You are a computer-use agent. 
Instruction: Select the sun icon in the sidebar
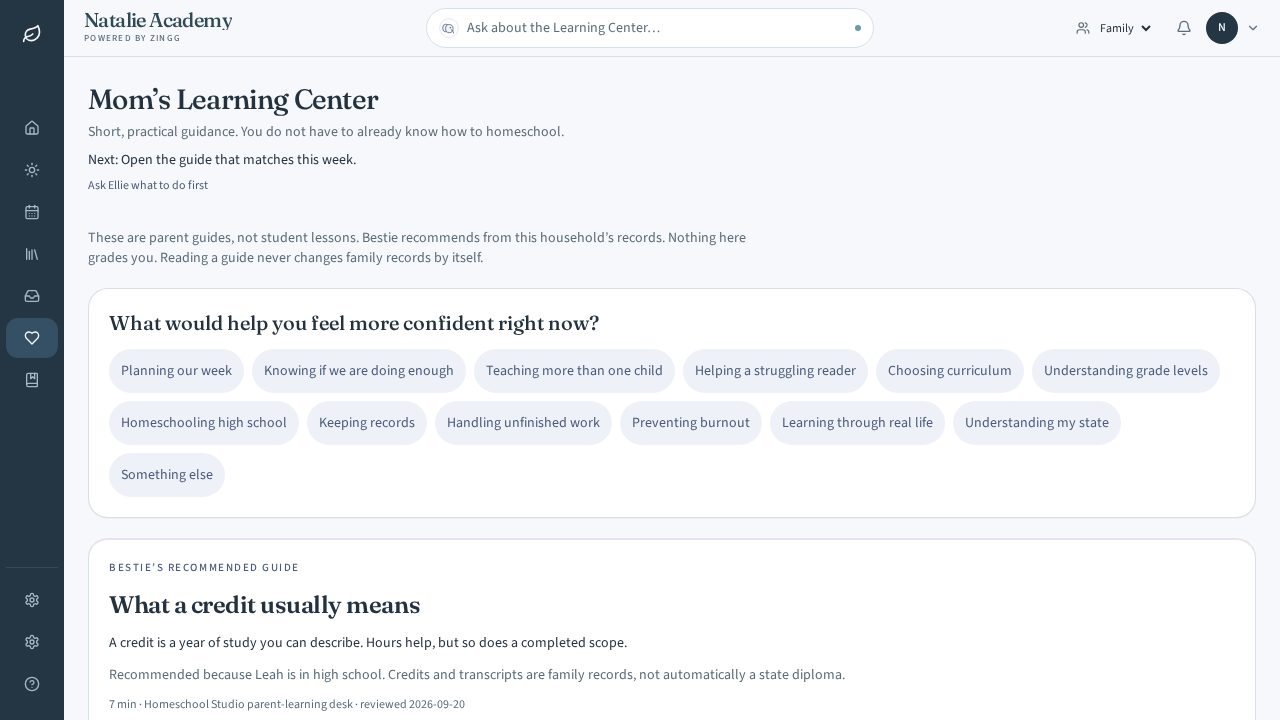pyautogui.click(x=32, y=170)
